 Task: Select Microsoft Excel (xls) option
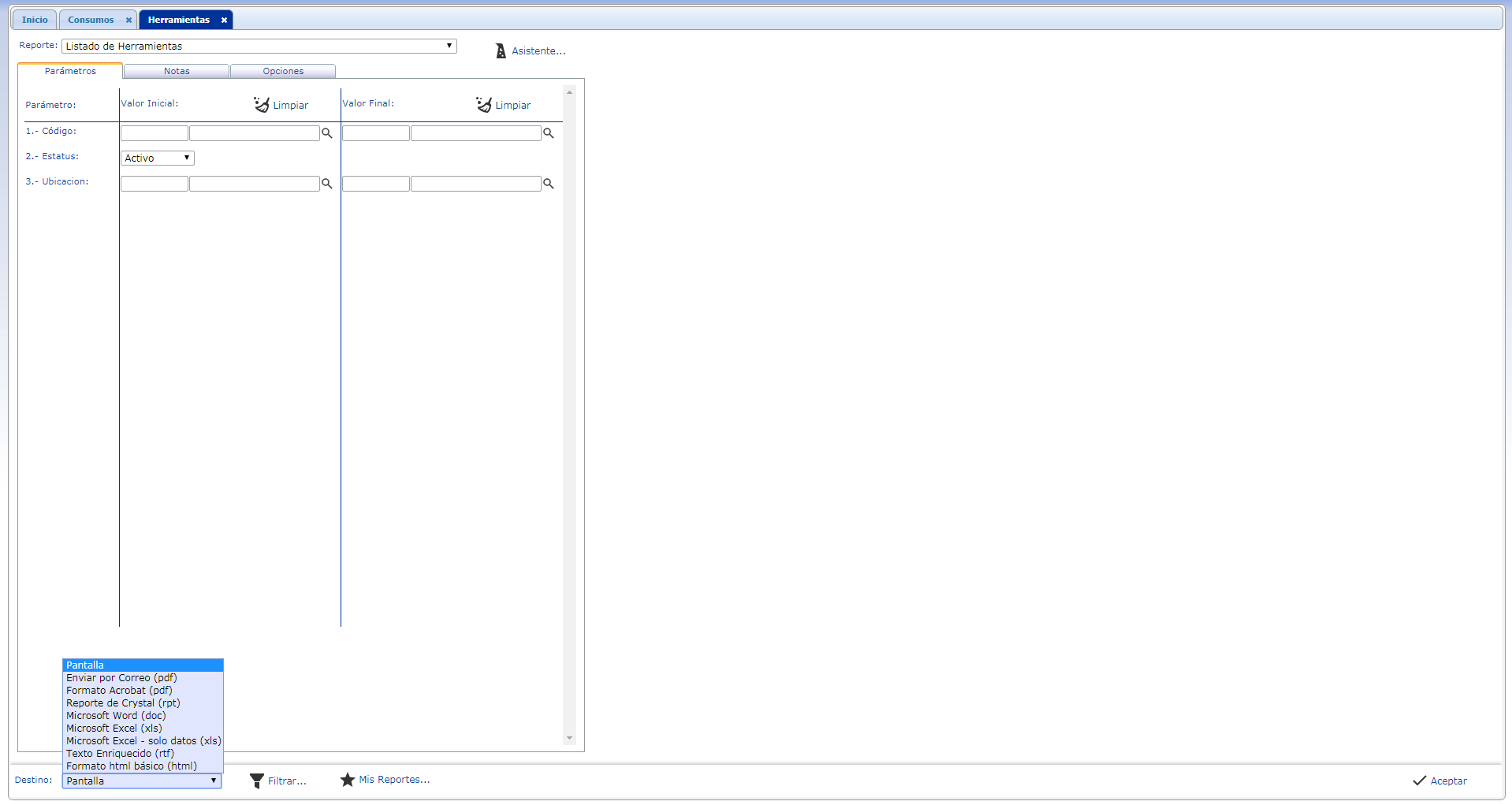[x=143, y=729]
